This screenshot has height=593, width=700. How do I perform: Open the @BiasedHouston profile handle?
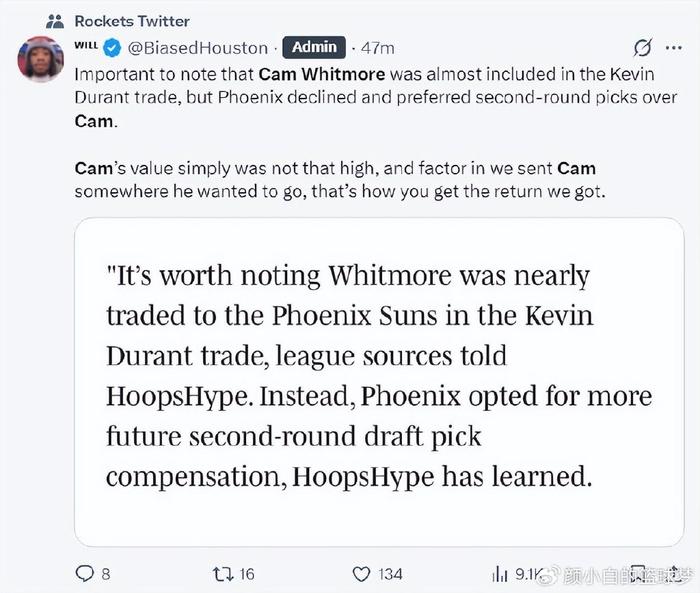198,47
